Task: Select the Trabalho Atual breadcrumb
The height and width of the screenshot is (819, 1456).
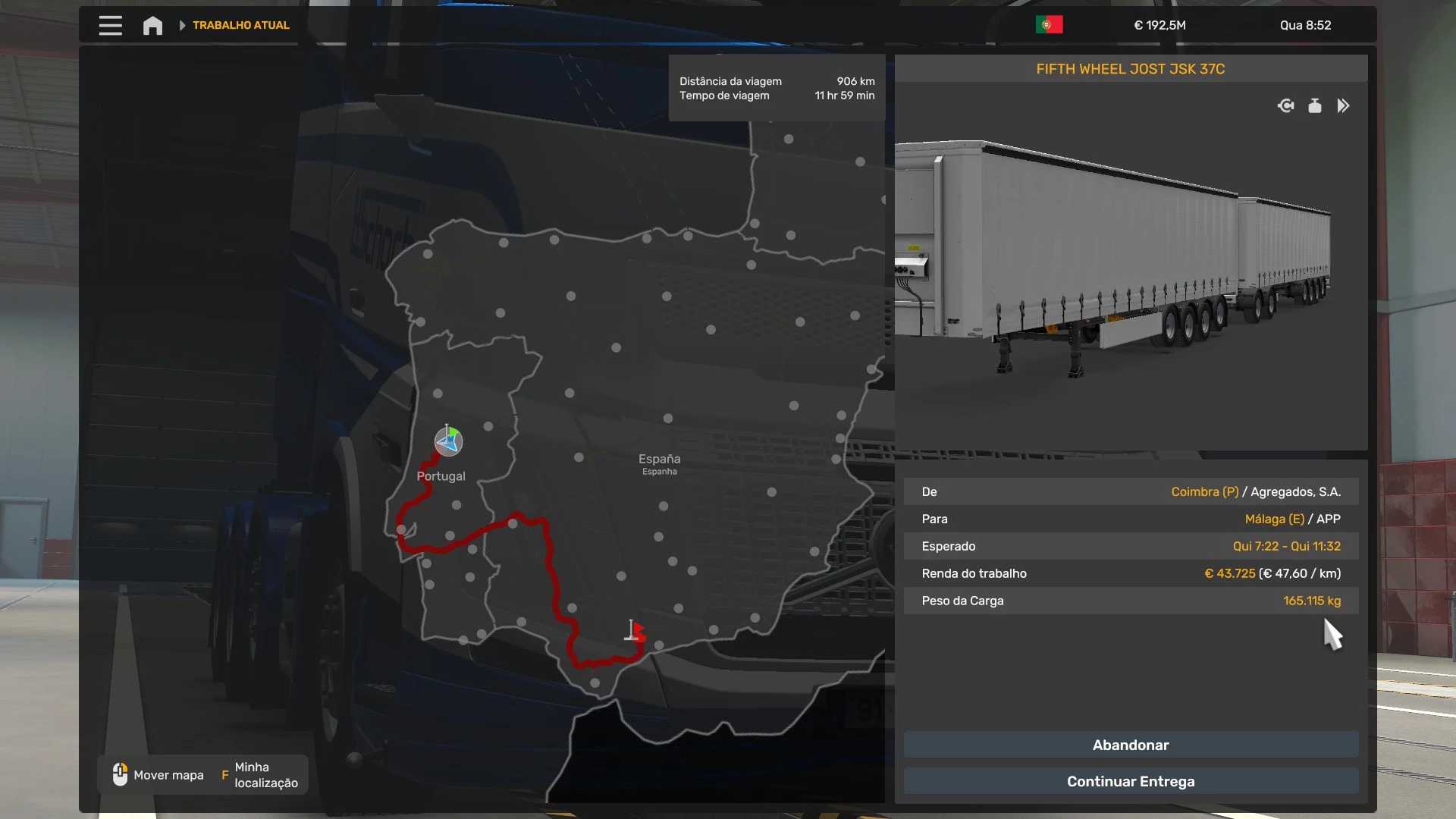Action: click(x=240, y=25)
